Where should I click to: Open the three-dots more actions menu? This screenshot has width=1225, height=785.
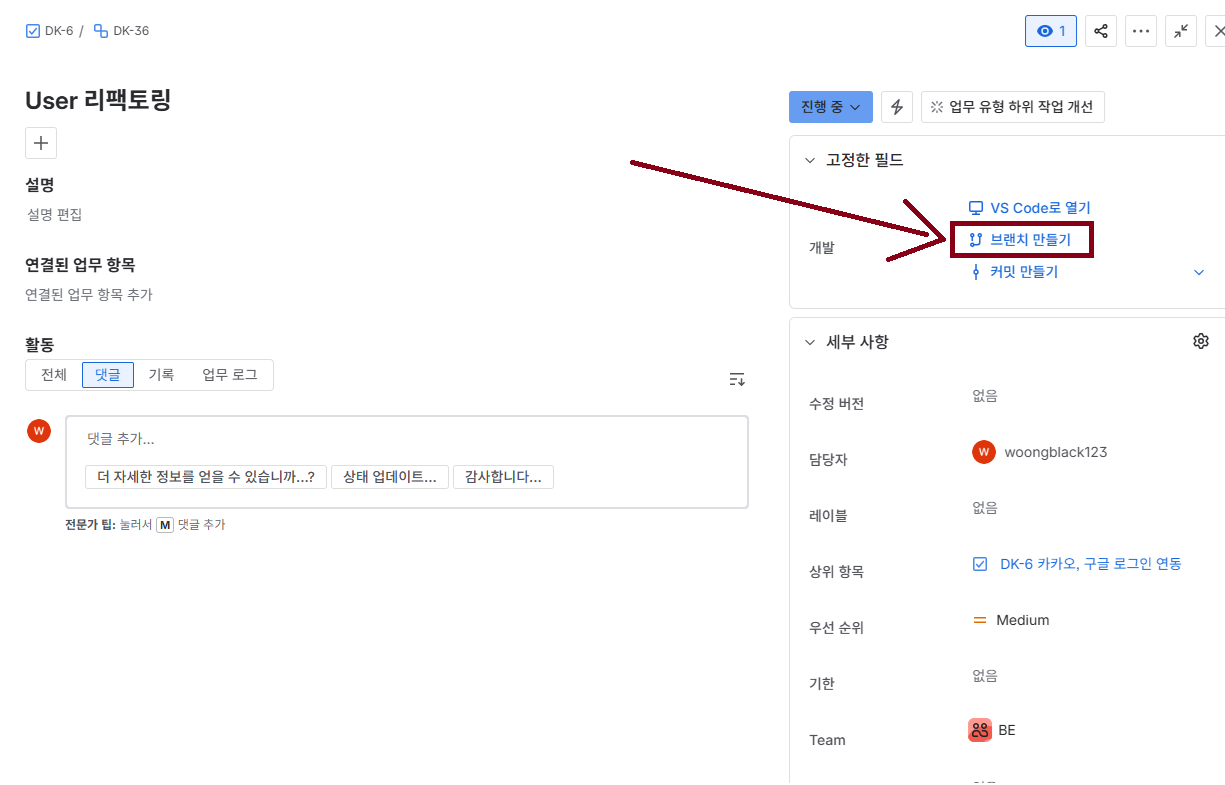coord(1141,31)
